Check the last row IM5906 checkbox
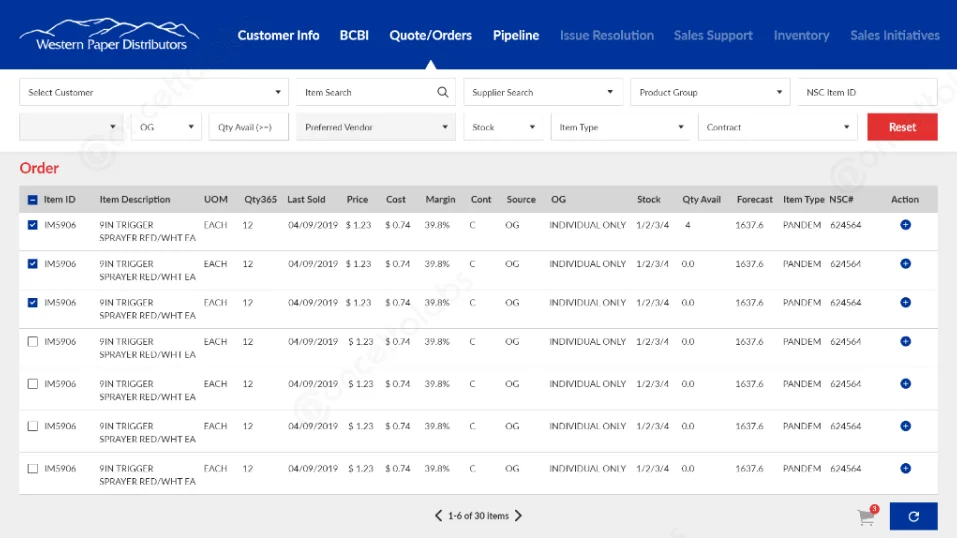The width and height of the screenshot is (957, 538). 33,468
